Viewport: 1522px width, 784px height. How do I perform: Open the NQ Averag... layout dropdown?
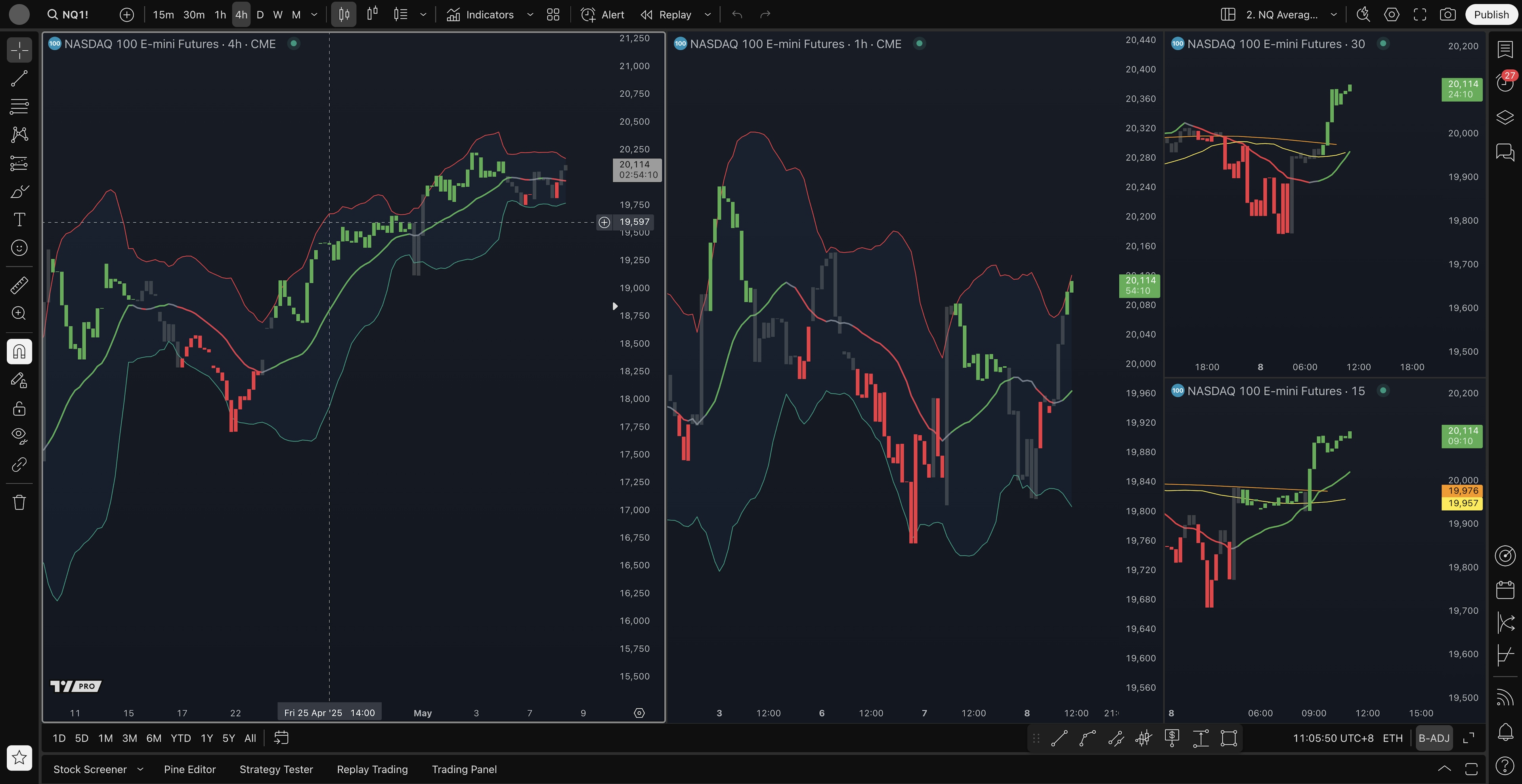tap(1333, 15)
